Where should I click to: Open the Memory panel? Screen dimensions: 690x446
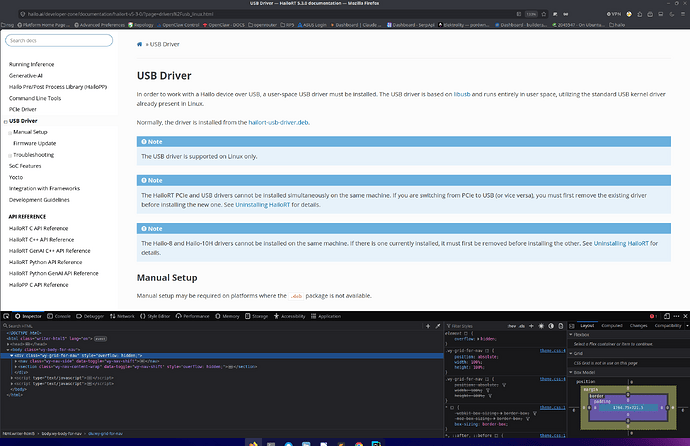click(227, 316)
